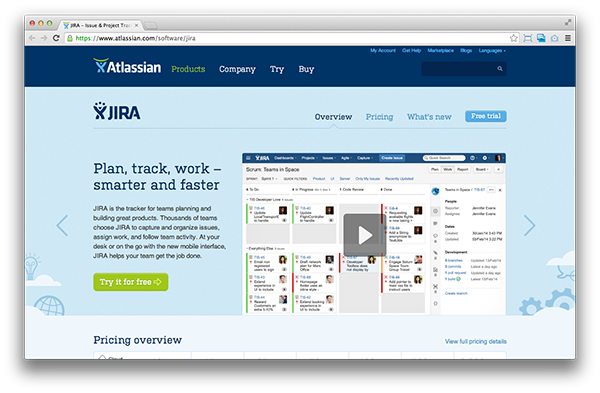Screen dimensions: 600x393
Task: Open the Languages dropdown
Action: click(x=492, y=51)
